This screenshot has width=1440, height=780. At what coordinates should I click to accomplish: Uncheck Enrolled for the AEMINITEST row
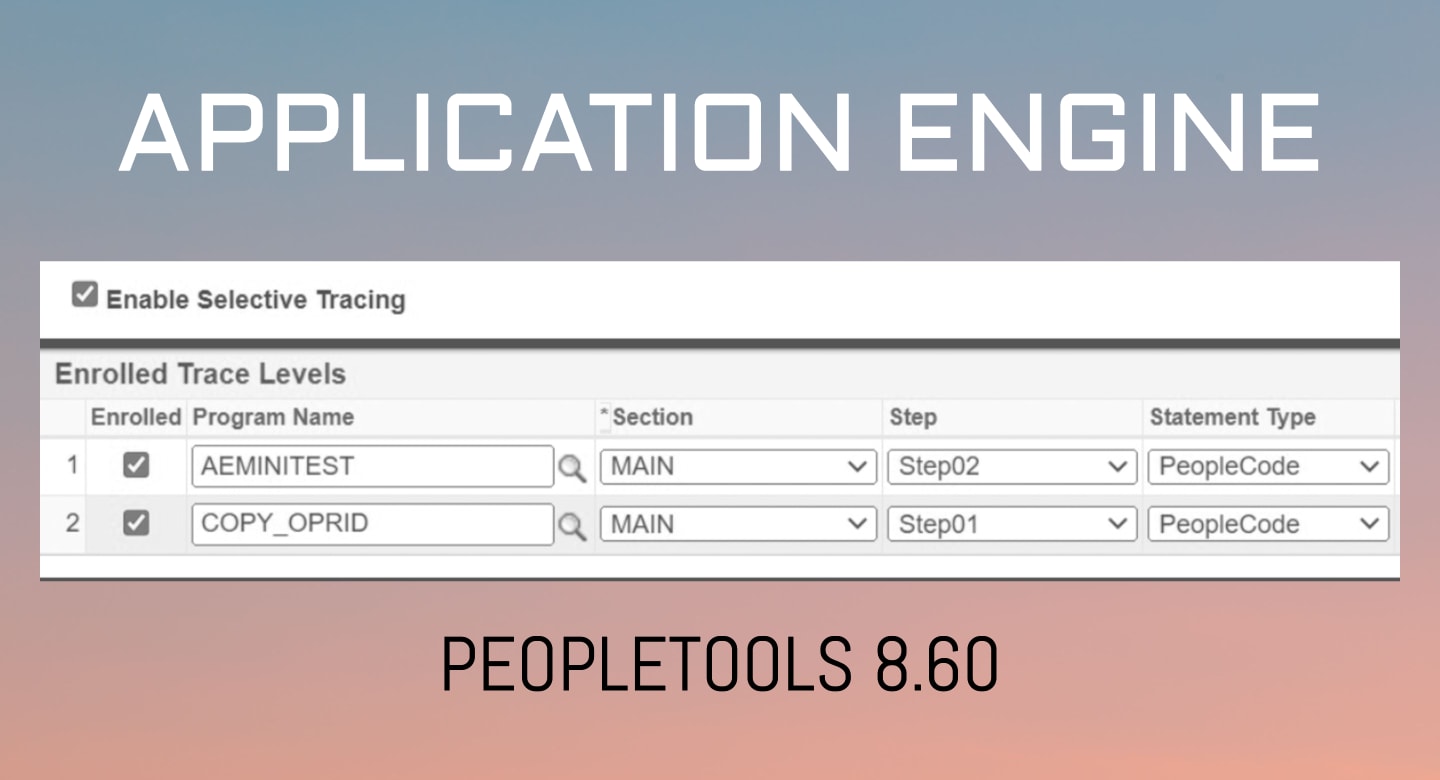point(135,466)
